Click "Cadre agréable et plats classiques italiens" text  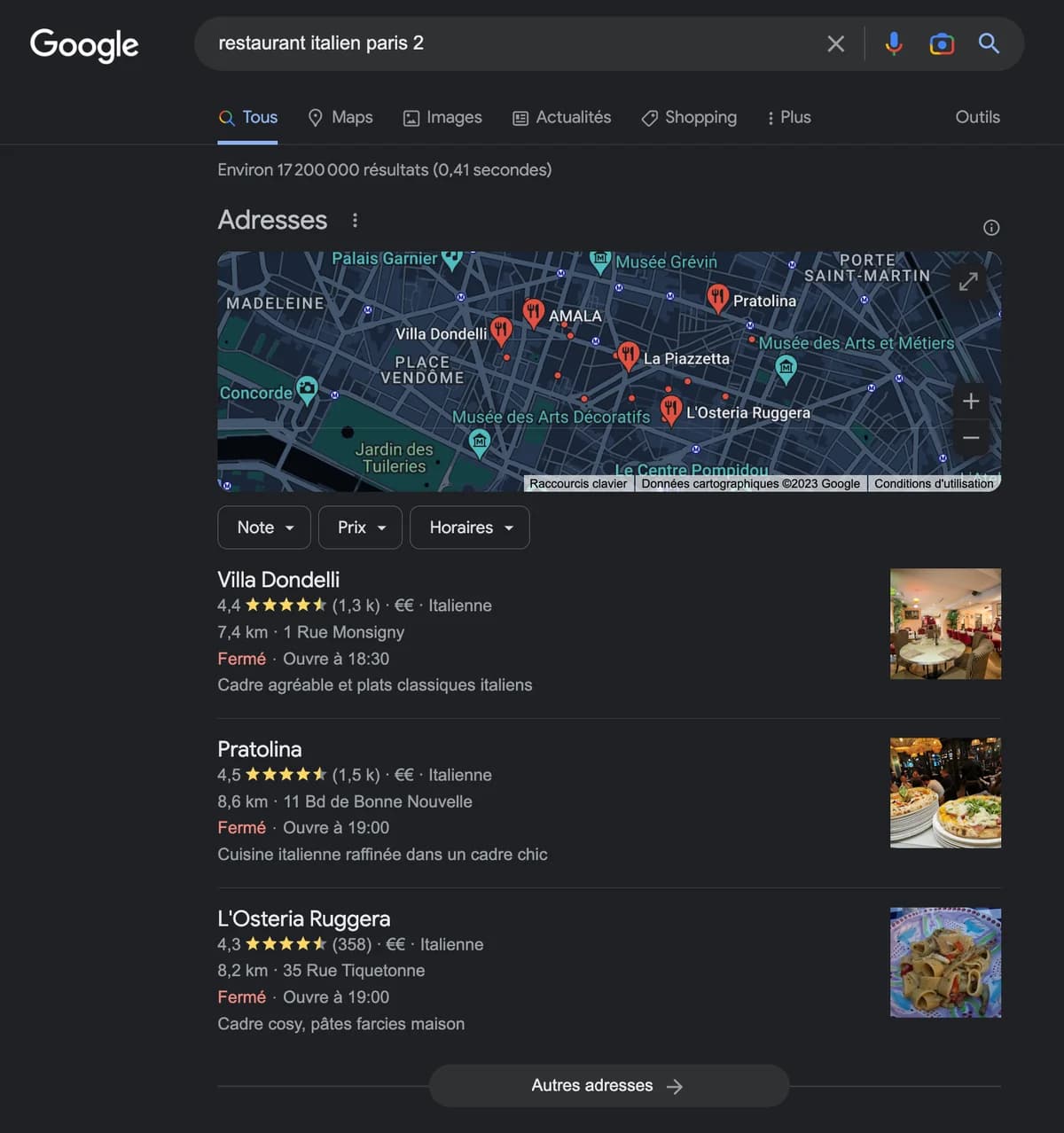pos(375,685)
